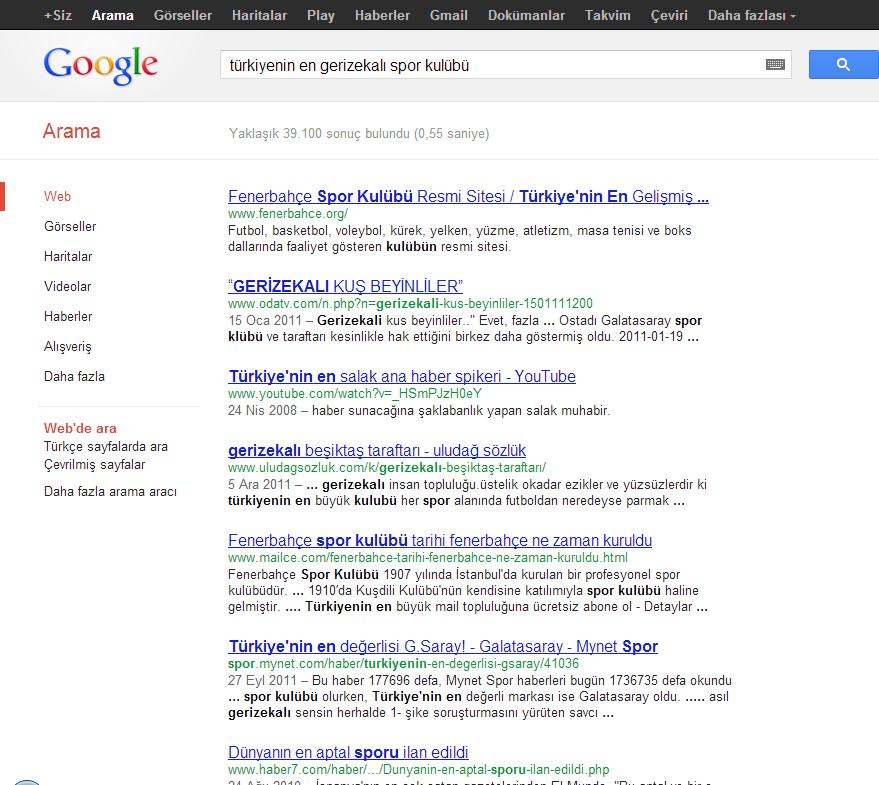Filter by Türkçe sayfalarda ara

(106, 446)
